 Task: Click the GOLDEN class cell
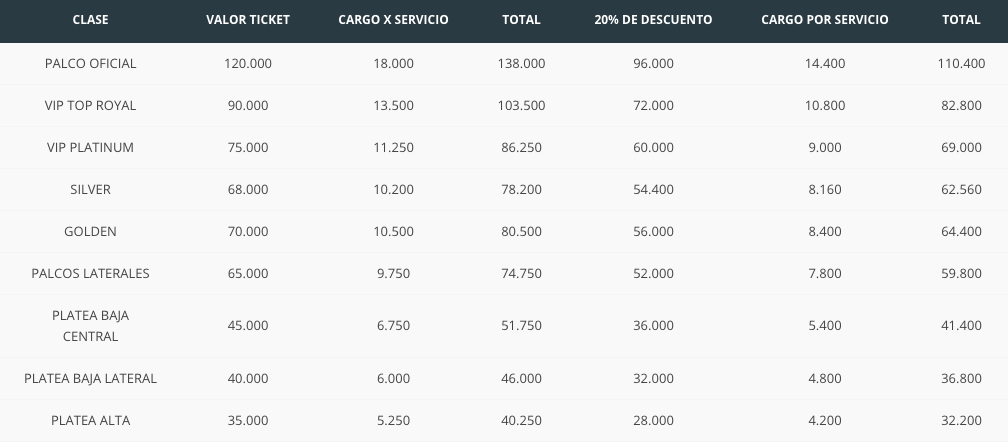tap(91, 231)
